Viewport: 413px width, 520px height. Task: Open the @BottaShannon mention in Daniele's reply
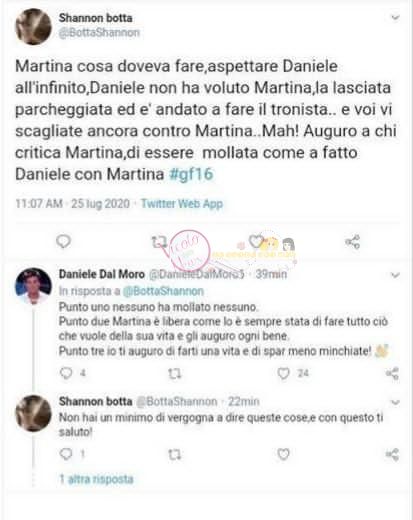(163, 291)
